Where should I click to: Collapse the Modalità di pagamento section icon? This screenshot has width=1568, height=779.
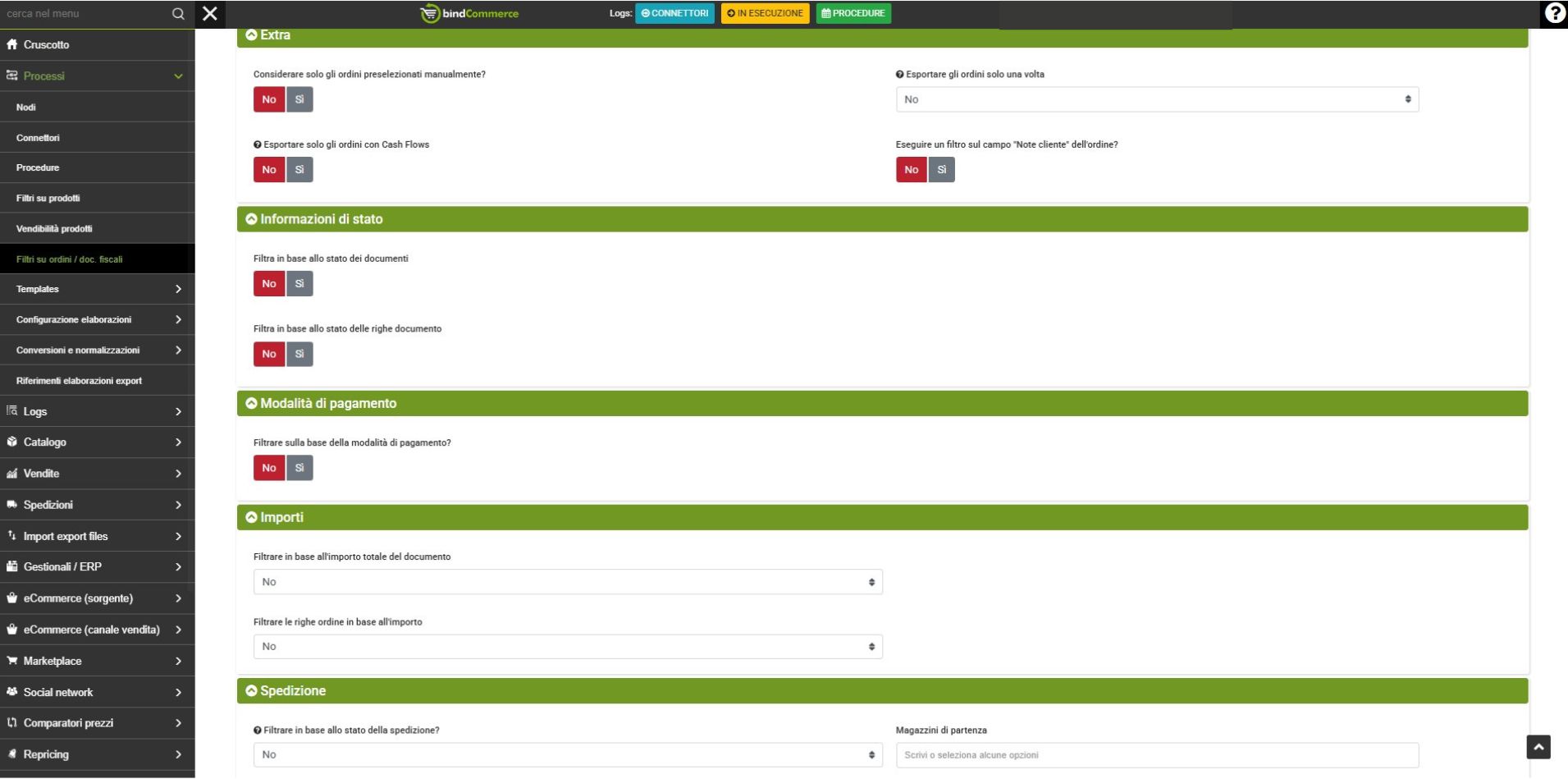tap(251, 403)
